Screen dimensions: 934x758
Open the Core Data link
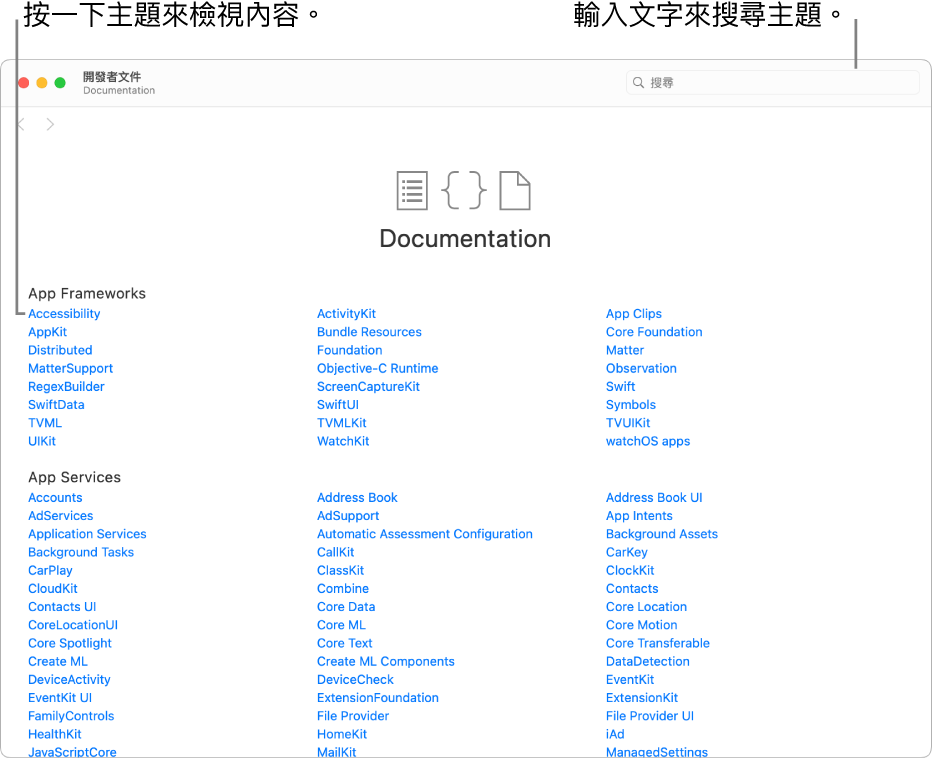pyautogui.click(x=345, y=607)
